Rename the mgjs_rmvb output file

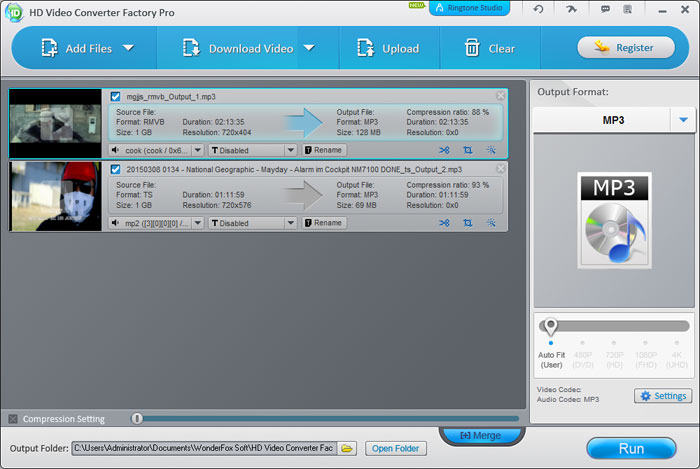tap(324, 150)
